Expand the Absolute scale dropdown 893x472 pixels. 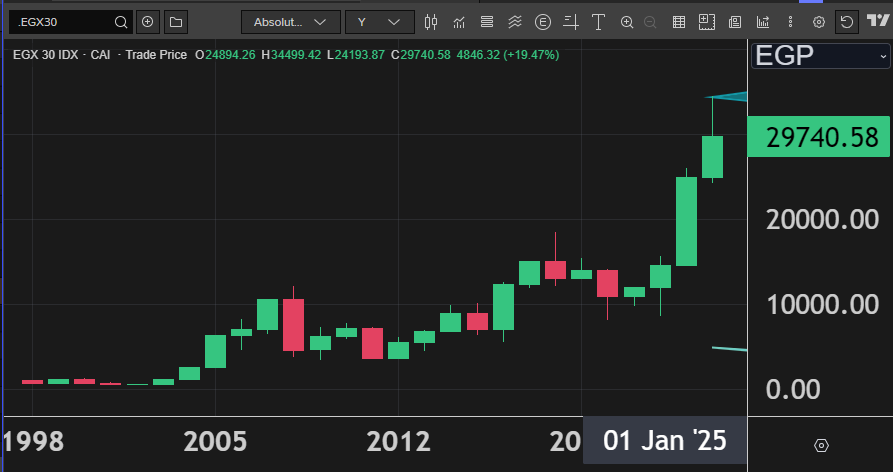pyautogui.click(x=290, y=22)
